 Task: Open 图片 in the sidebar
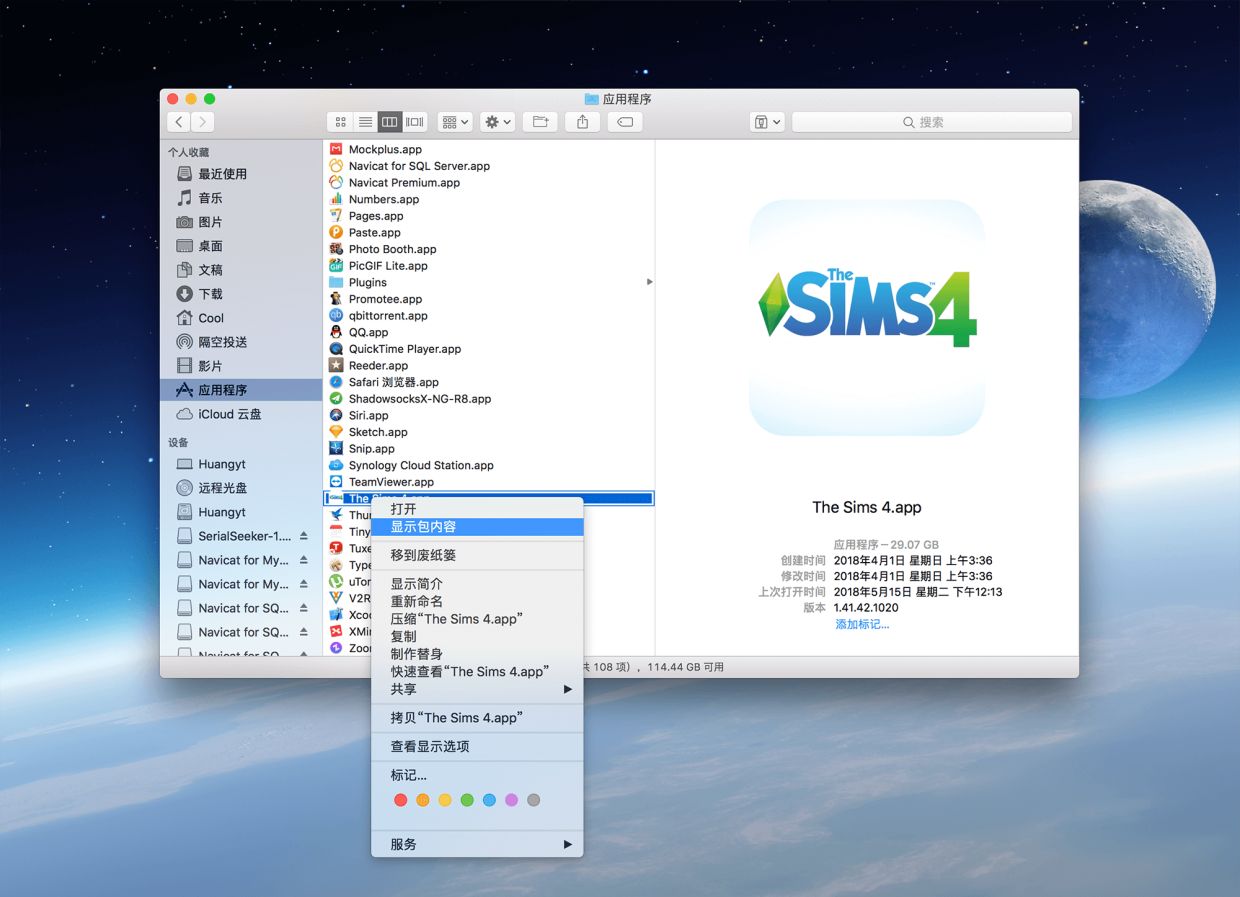(x=240, y=222)
